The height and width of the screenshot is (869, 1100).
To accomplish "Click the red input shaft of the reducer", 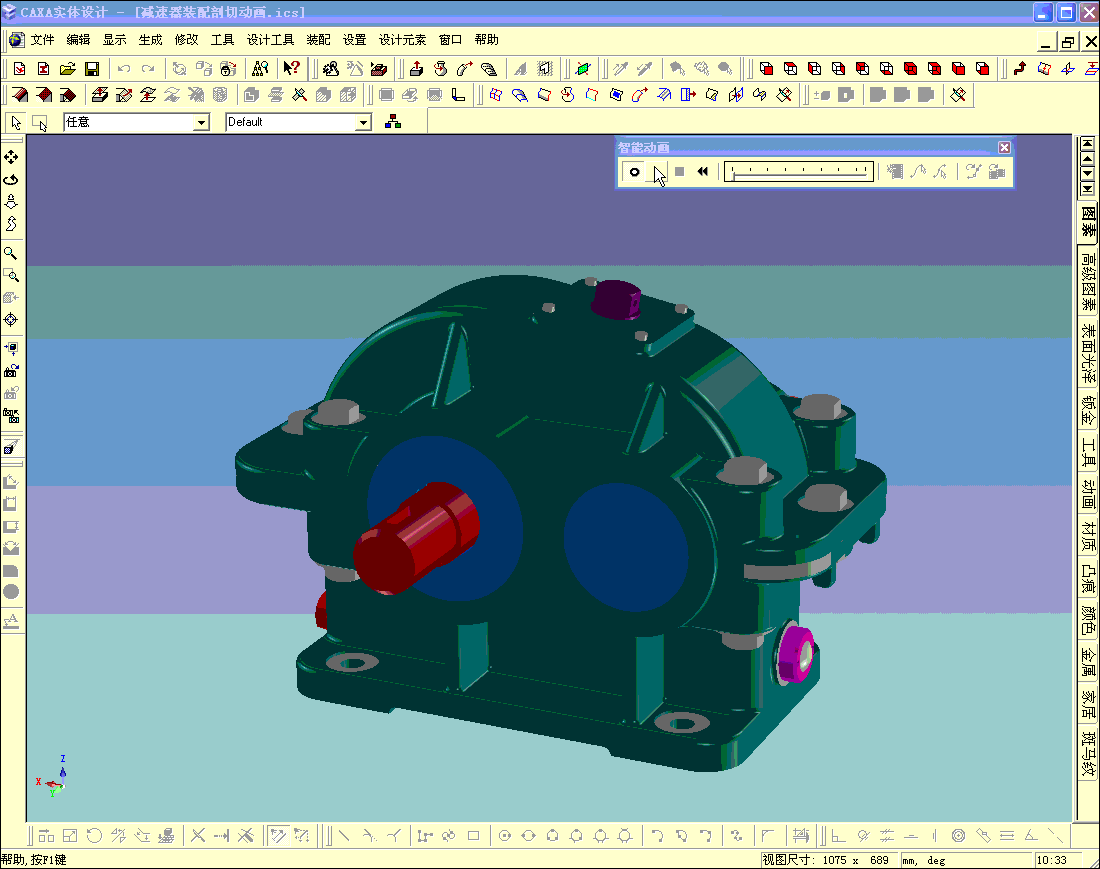I will tap(415, 539).
